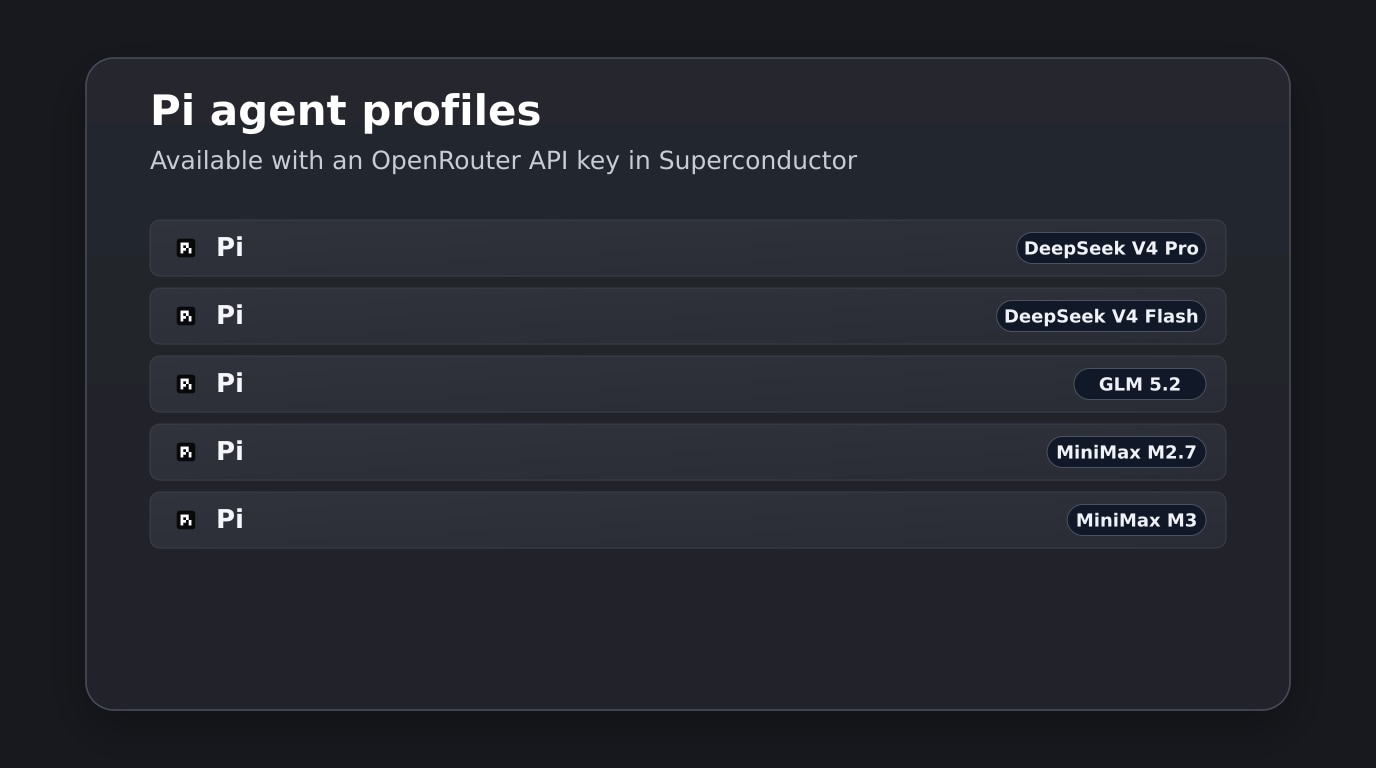Open the Pi profile row with MiniMax M2.7
The height and width of the screenshot is (768, 1376).
688,452
